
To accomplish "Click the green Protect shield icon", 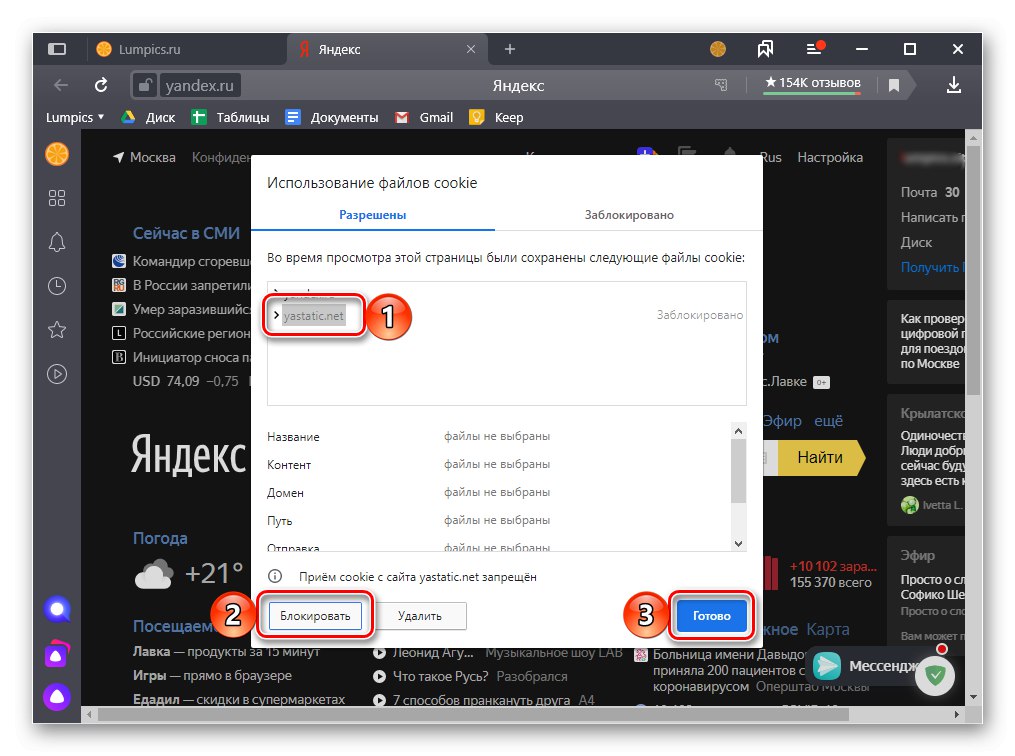I will point(935,676).
